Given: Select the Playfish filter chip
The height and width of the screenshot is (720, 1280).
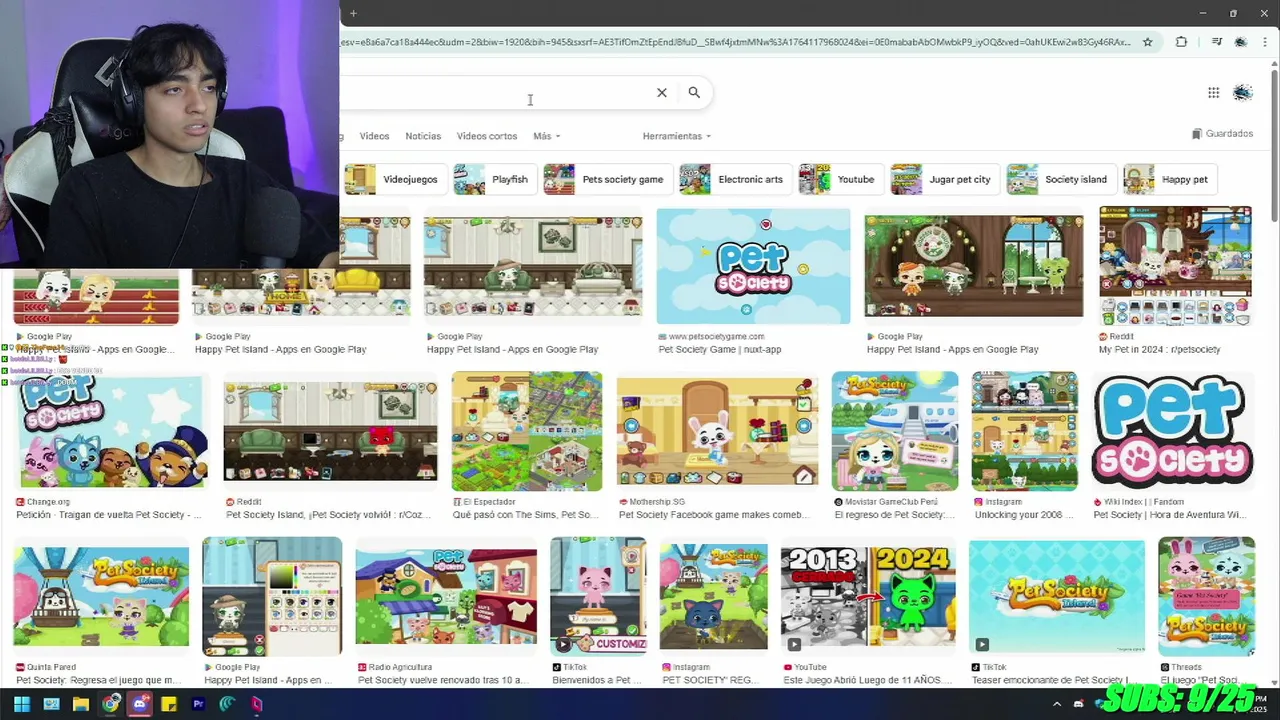Looking at the screenshot, I should pos(495,179).
